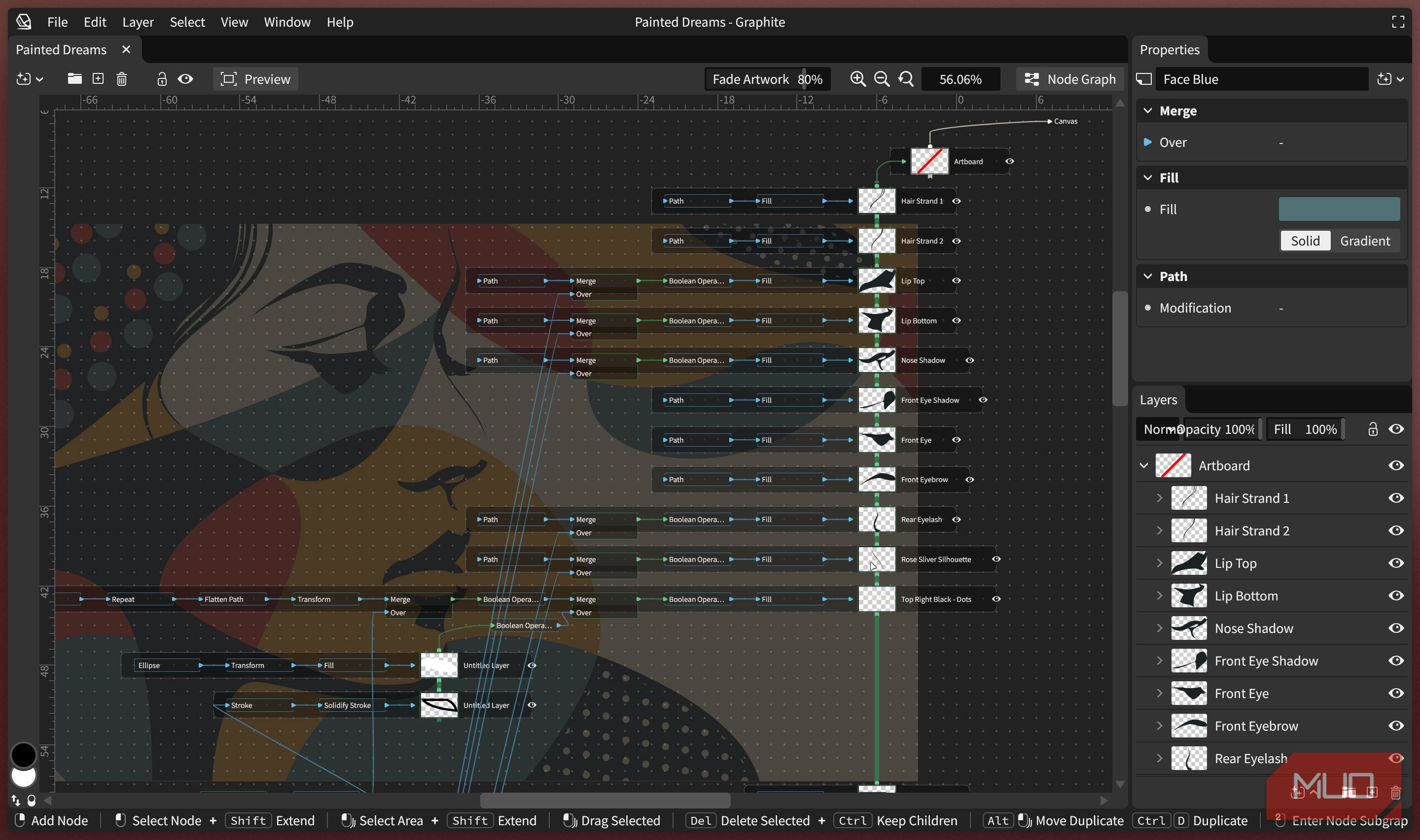Click the reset colors icon at bottom left

32,801
